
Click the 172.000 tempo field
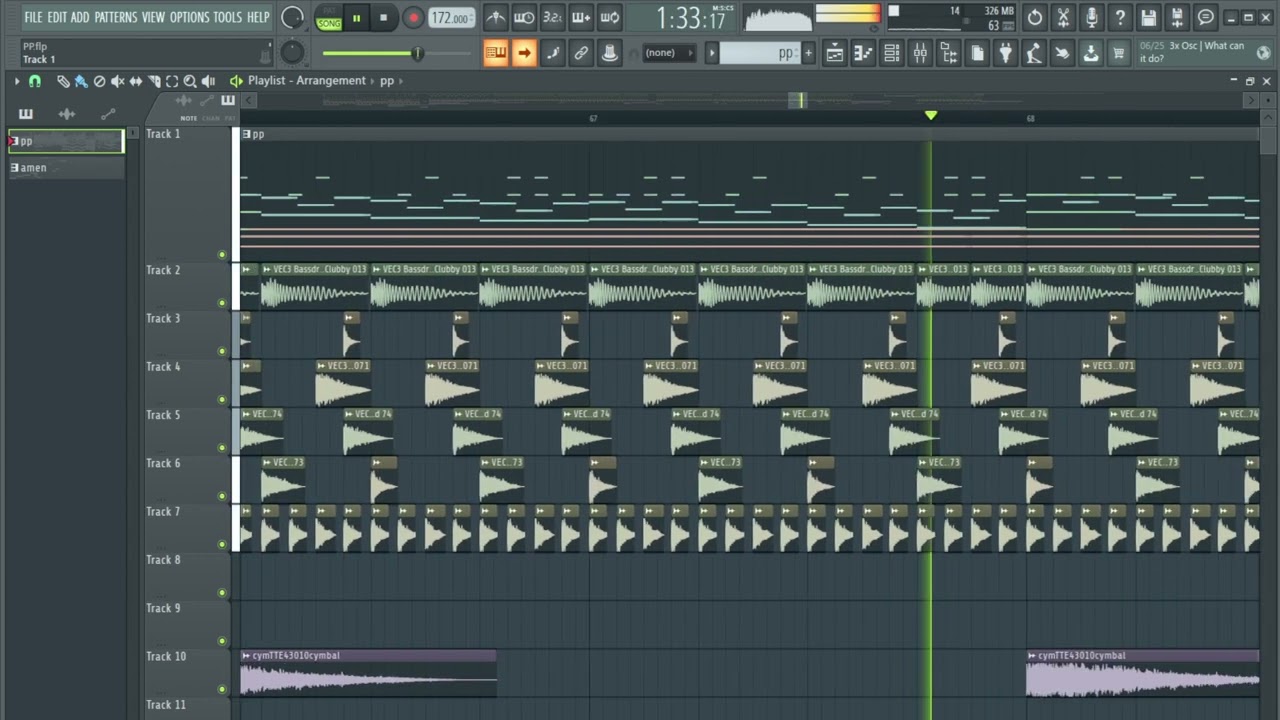tap(452, 18)
